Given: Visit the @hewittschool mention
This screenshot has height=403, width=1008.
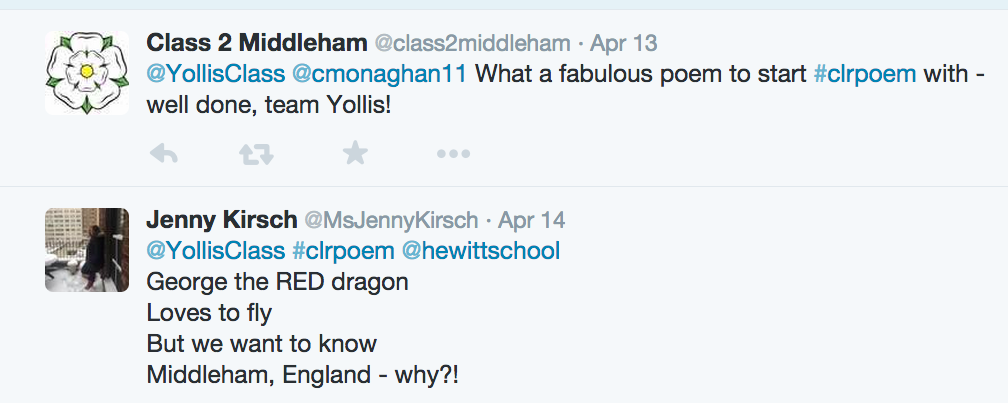Looking at the screenshot, I should pos(480,250).
